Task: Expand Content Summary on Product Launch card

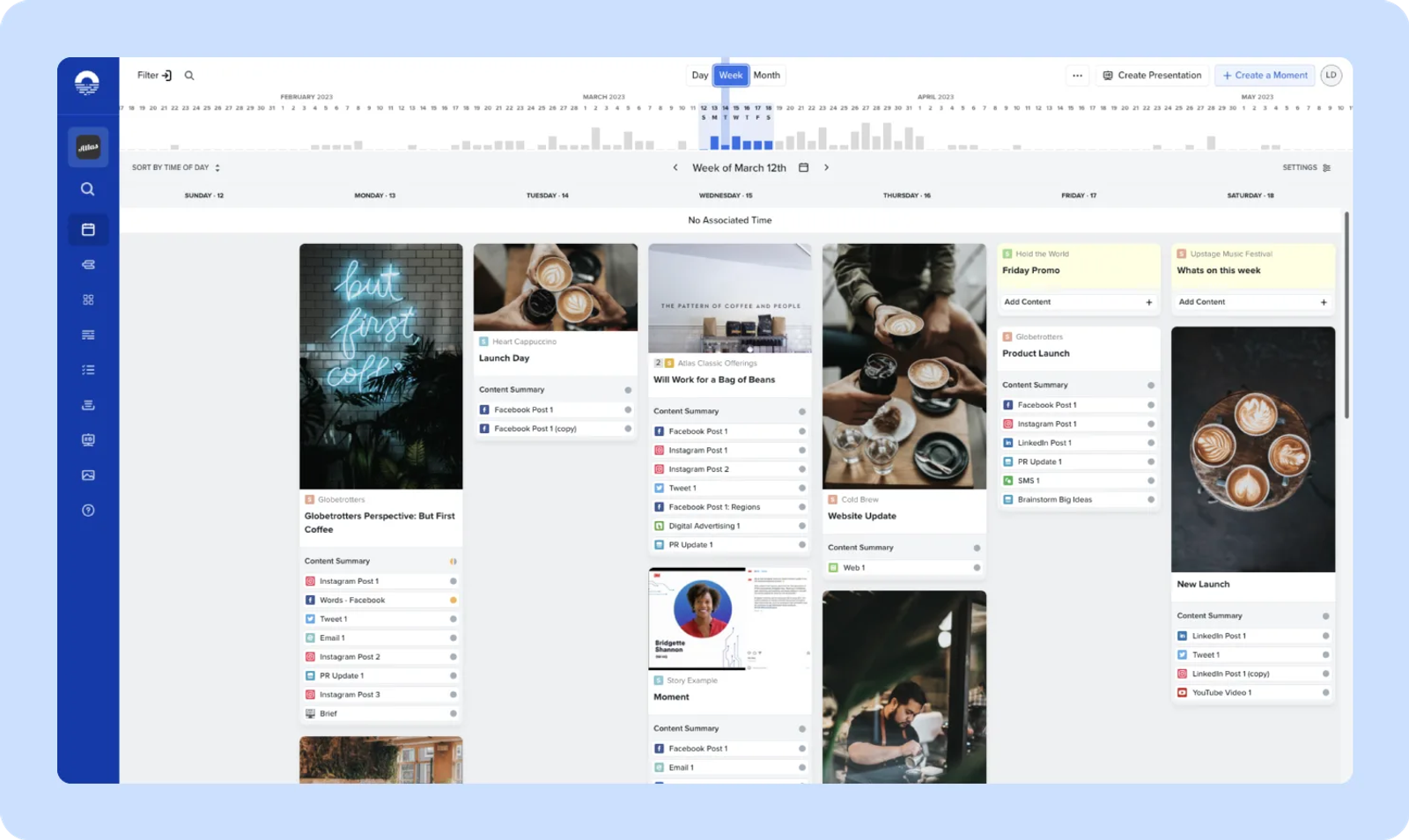Action: (x=1078, y=385)
